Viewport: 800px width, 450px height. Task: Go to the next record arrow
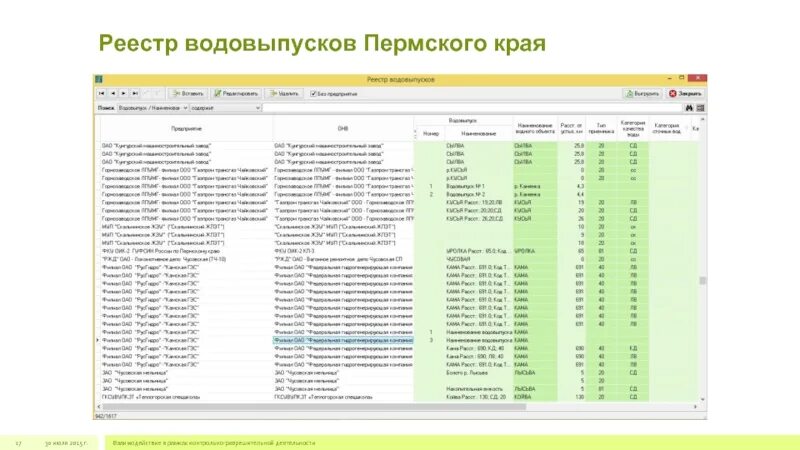123,93
